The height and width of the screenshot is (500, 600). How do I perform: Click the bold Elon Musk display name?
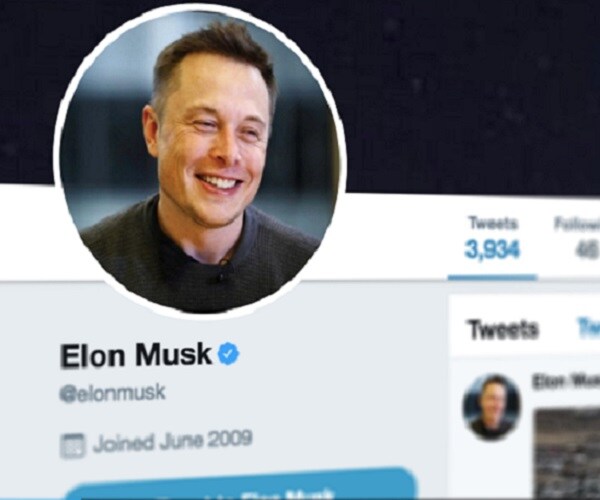[136, 355]
